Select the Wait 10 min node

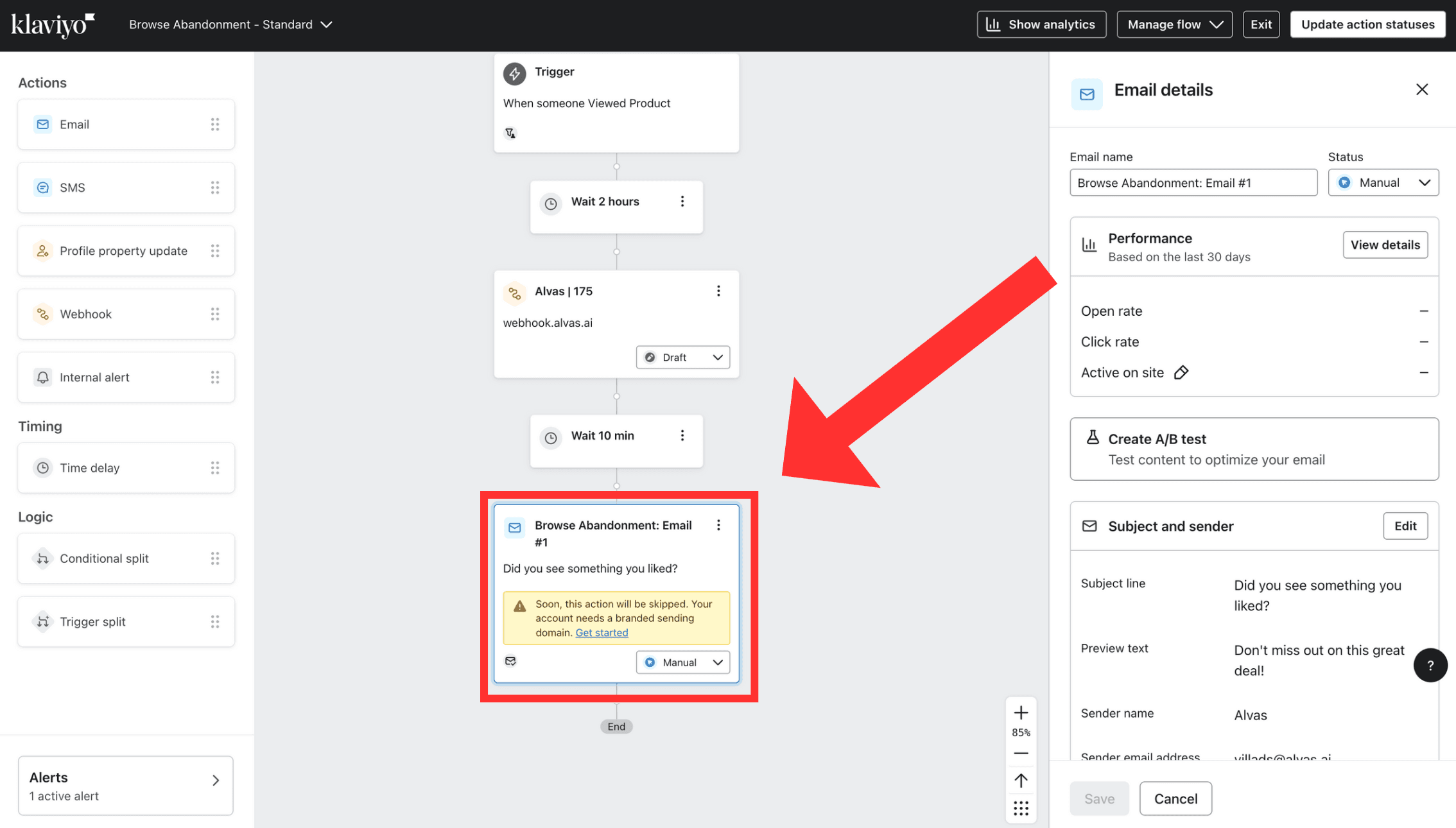(616, 441)
